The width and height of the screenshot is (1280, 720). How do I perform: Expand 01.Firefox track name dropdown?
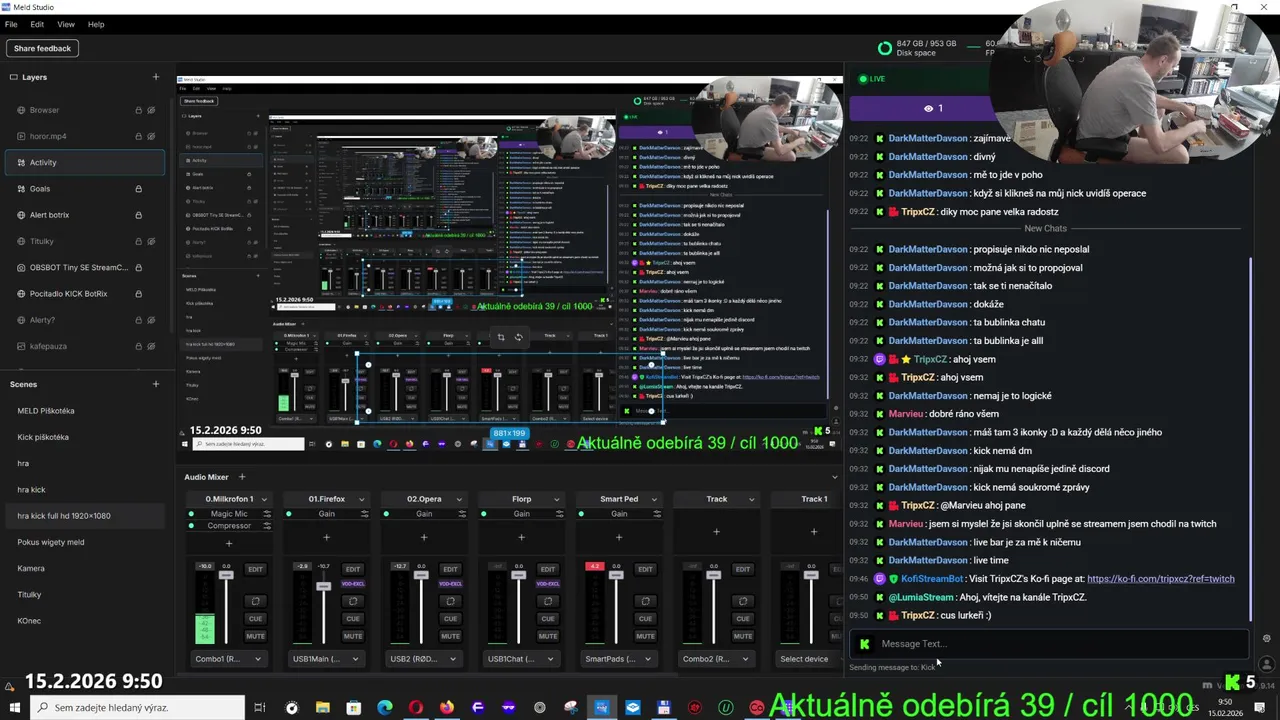361,499
